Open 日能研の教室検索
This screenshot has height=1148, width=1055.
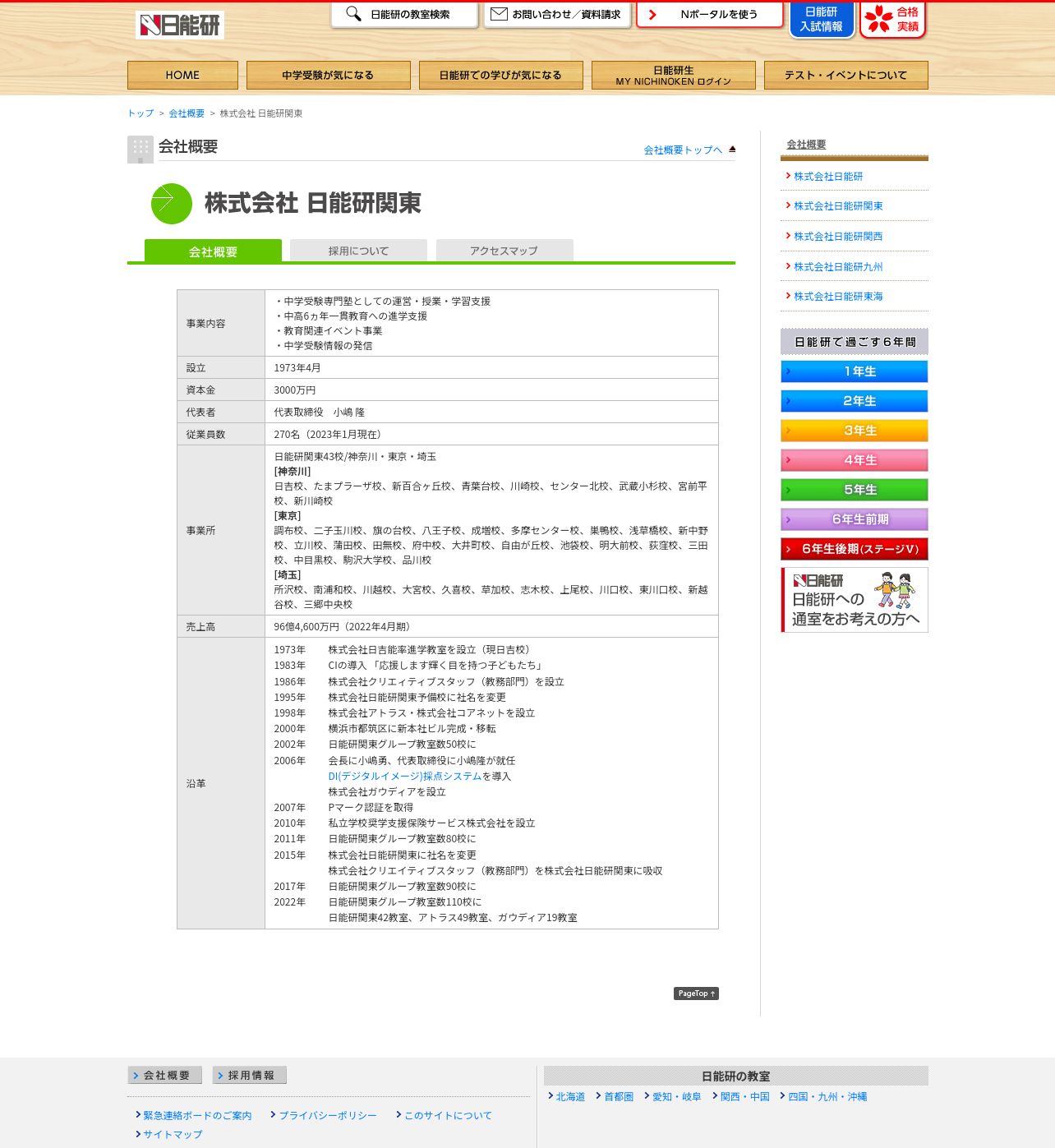pyautogui.click(x=404, y=15)
